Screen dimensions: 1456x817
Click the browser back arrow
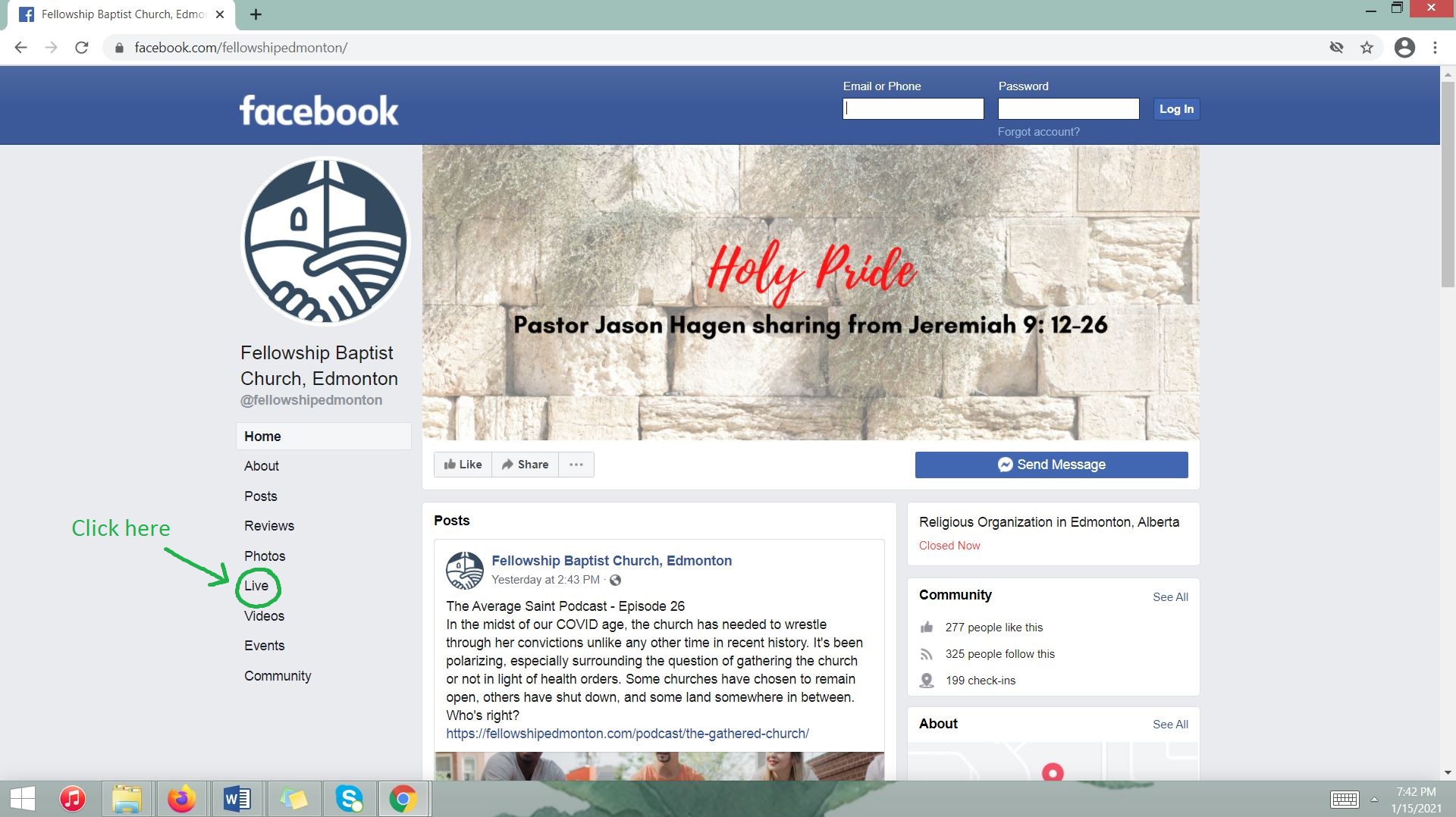tap(20, 47)
